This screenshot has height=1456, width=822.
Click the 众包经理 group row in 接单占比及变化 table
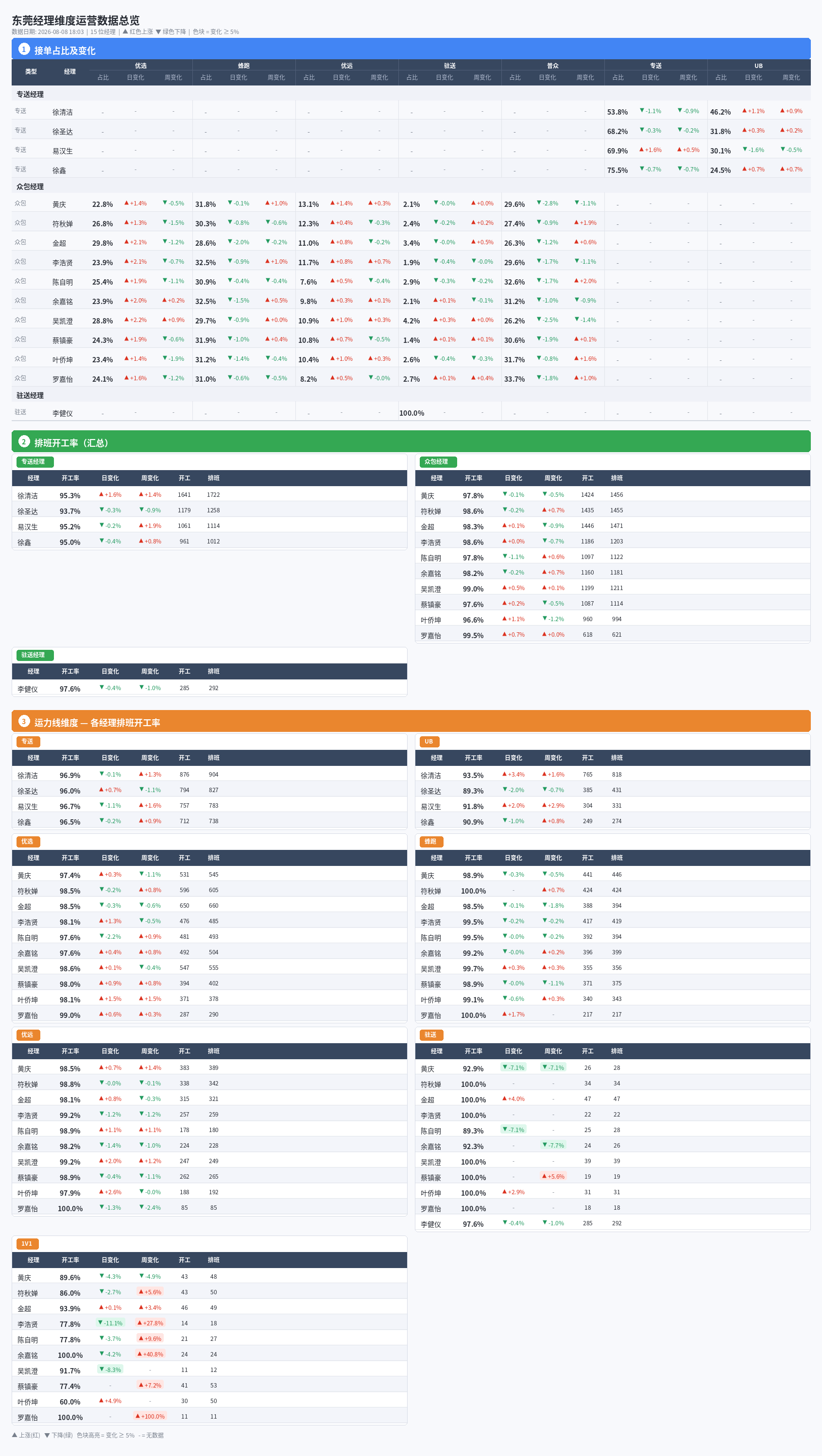pos(411,186)
